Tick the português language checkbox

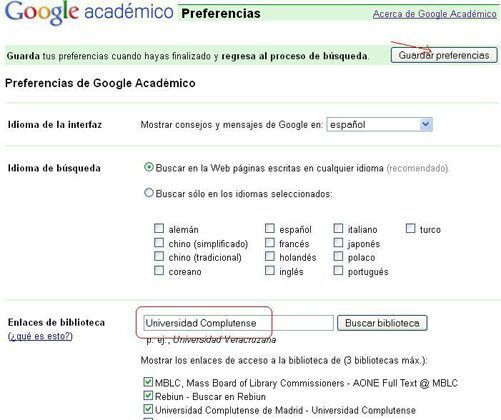pyautogui.click(x=338, y=270)
